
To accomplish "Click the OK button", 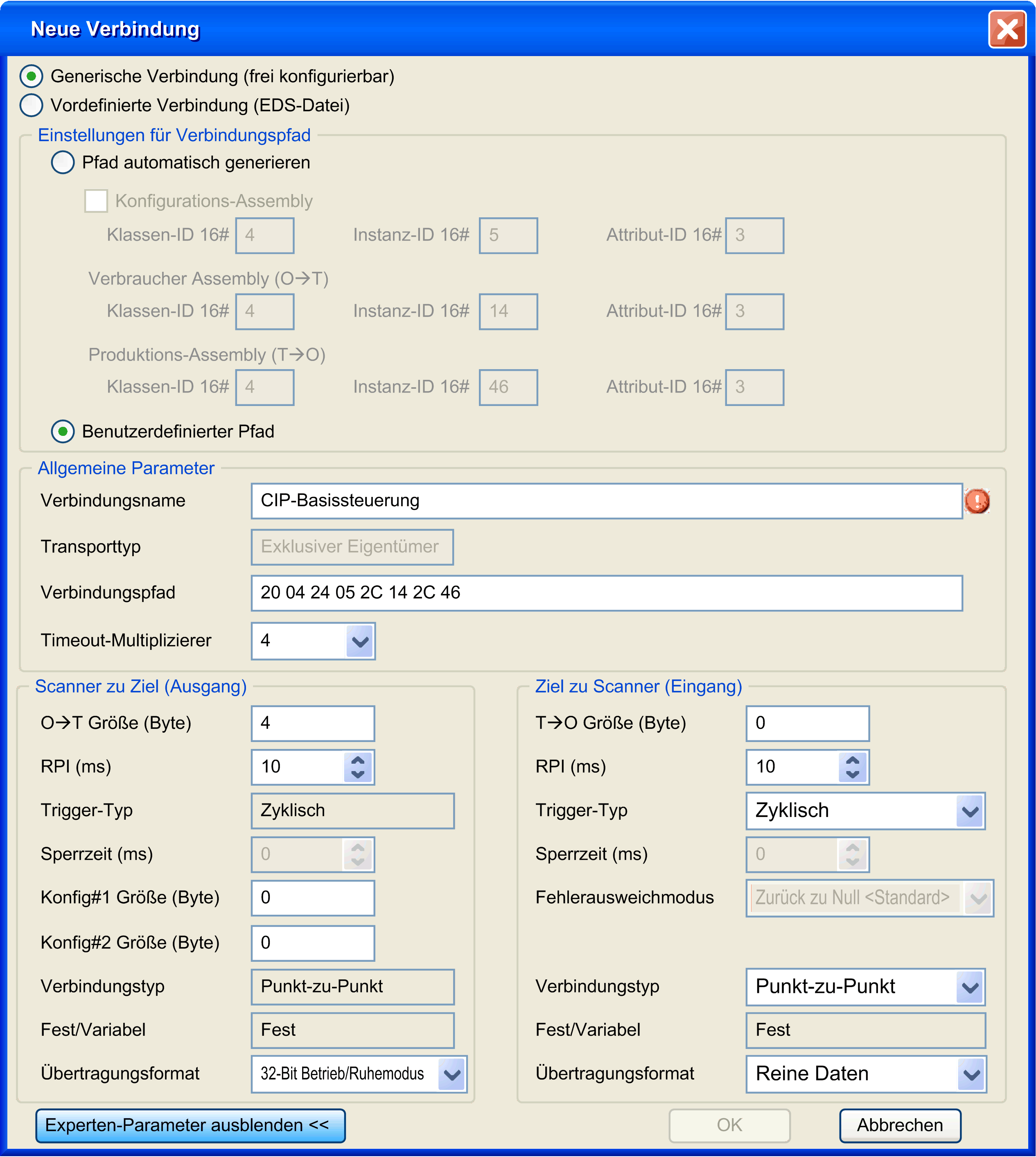I will 729,1126.
